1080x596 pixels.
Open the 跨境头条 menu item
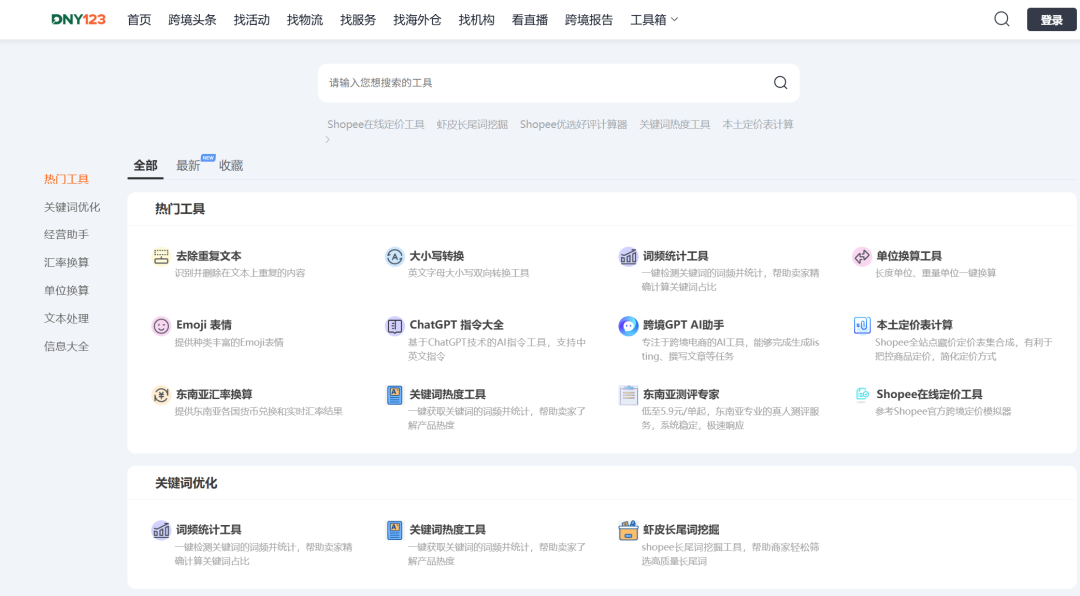(x=192, y=18)
